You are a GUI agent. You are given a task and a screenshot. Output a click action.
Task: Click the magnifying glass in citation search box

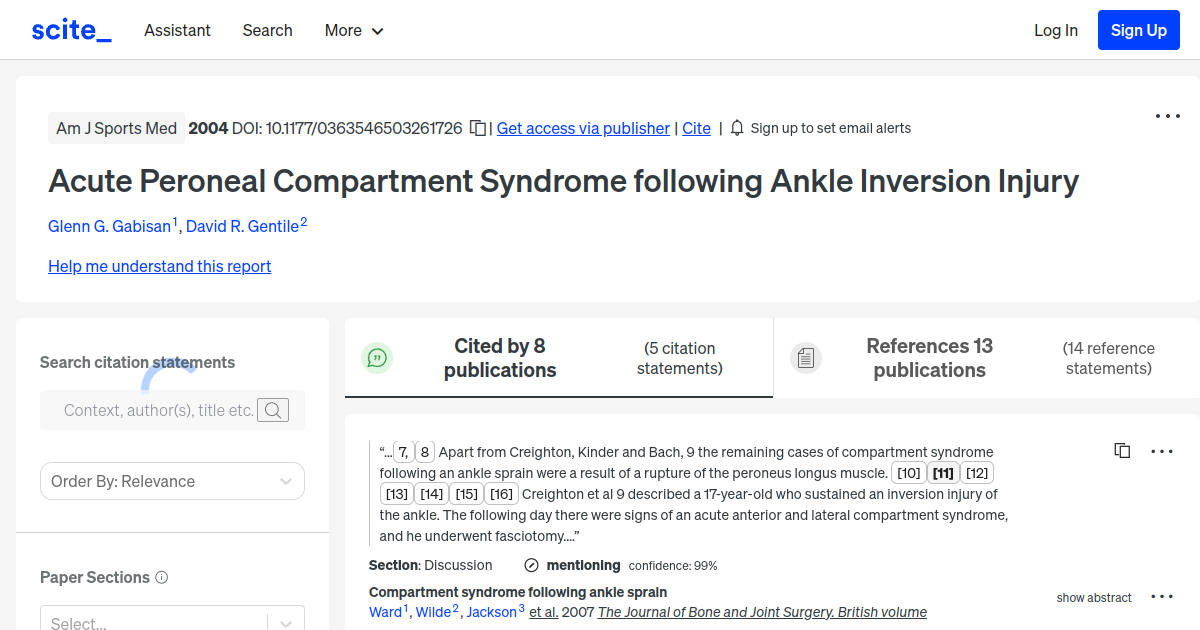pos(273,410)
